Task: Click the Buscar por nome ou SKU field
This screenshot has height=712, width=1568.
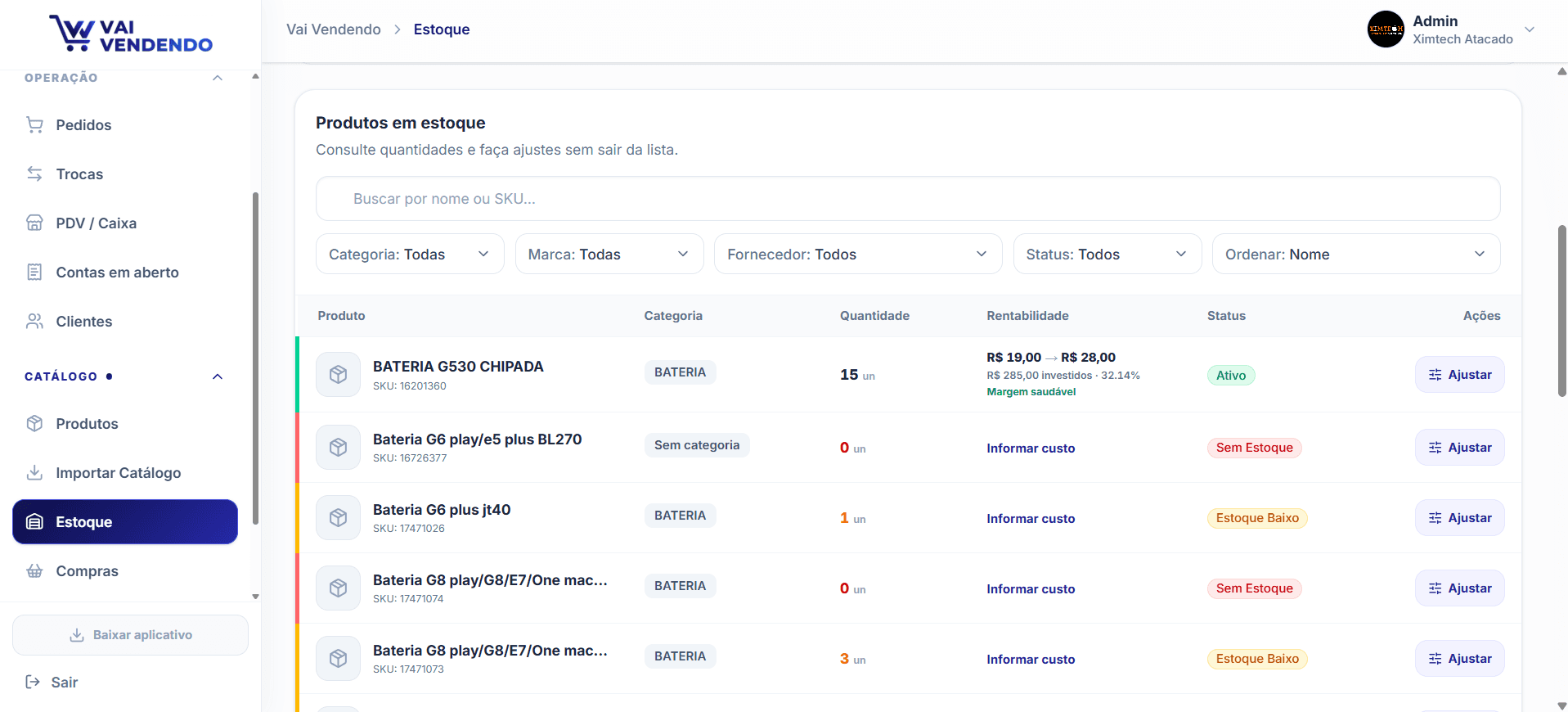Action: pyautogui.click(x=908, y=198)
